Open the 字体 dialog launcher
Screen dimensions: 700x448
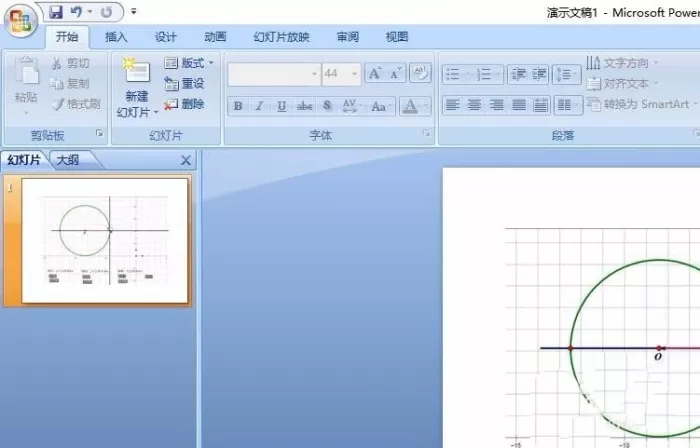click(x=427, y=133)
